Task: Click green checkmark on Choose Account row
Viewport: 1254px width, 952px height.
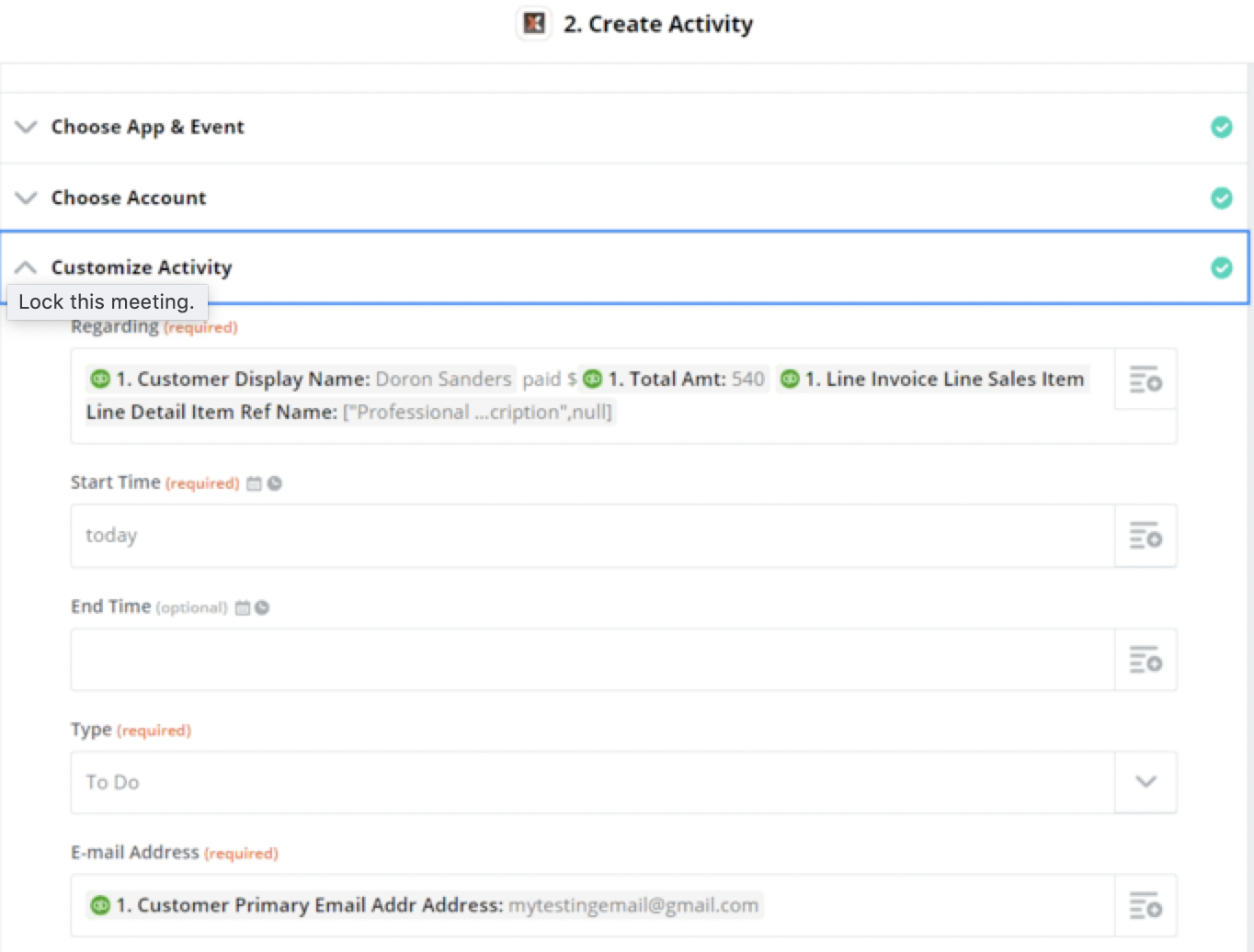Action: tap(1221, 198)
